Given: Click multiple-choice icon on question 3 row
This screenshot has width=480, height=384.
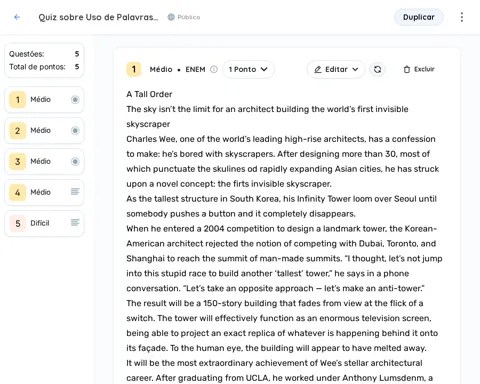Looking at the screenshot, I should point(75,162).
